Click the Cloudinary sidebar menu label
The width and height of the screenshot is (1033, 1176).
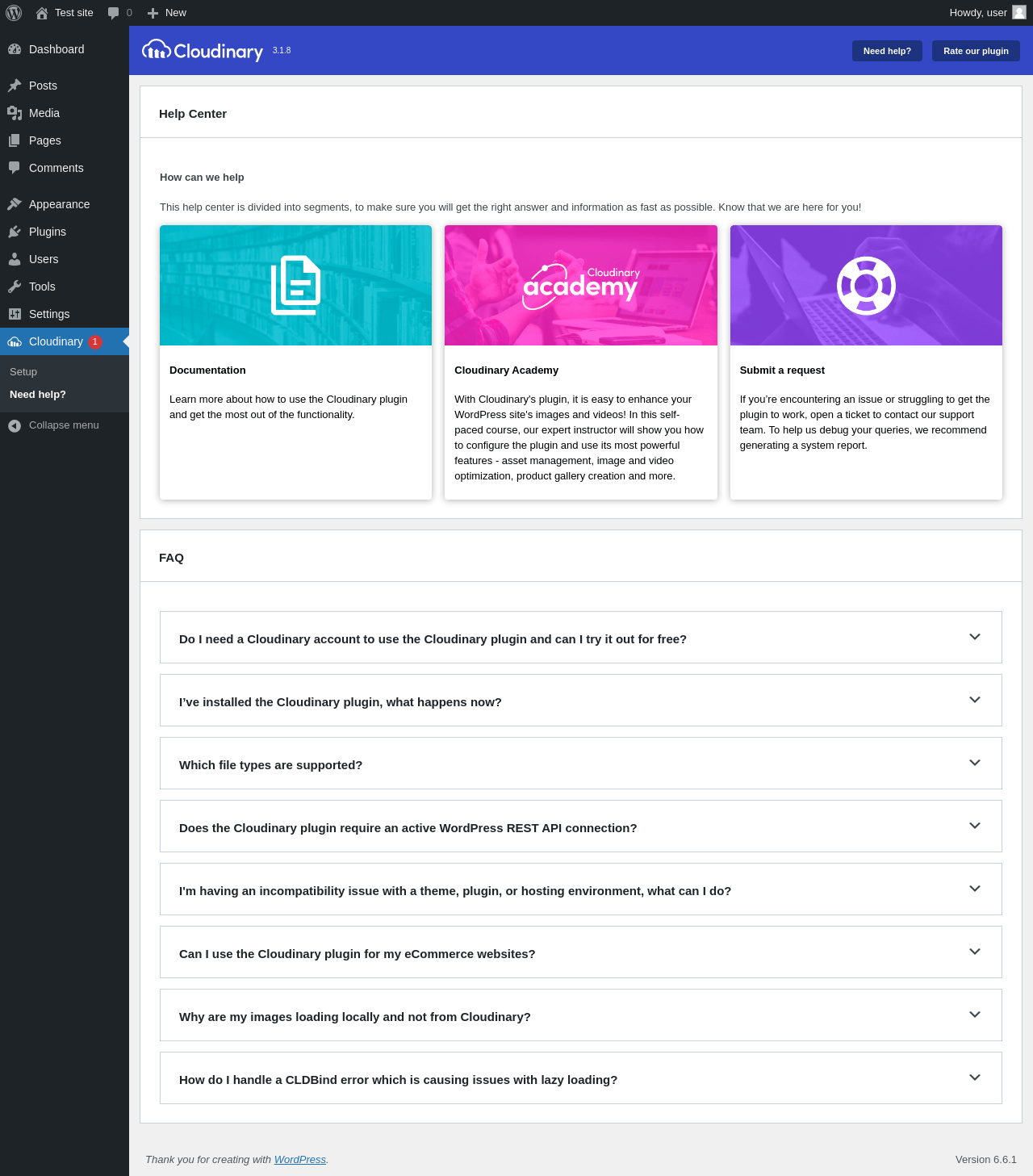[x=56, y=341]
